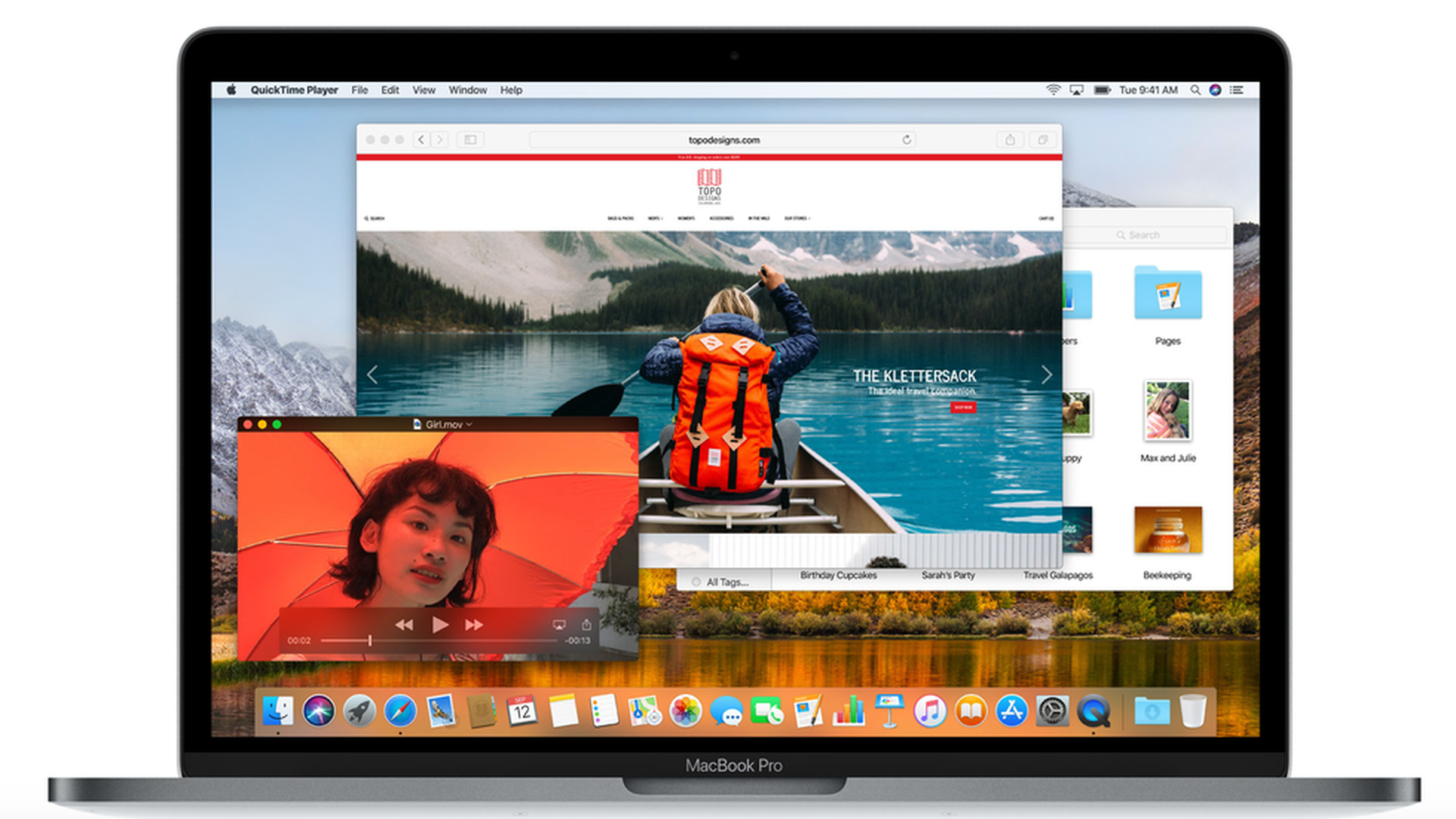Show all Safari tabs overview

[1043, 140]
